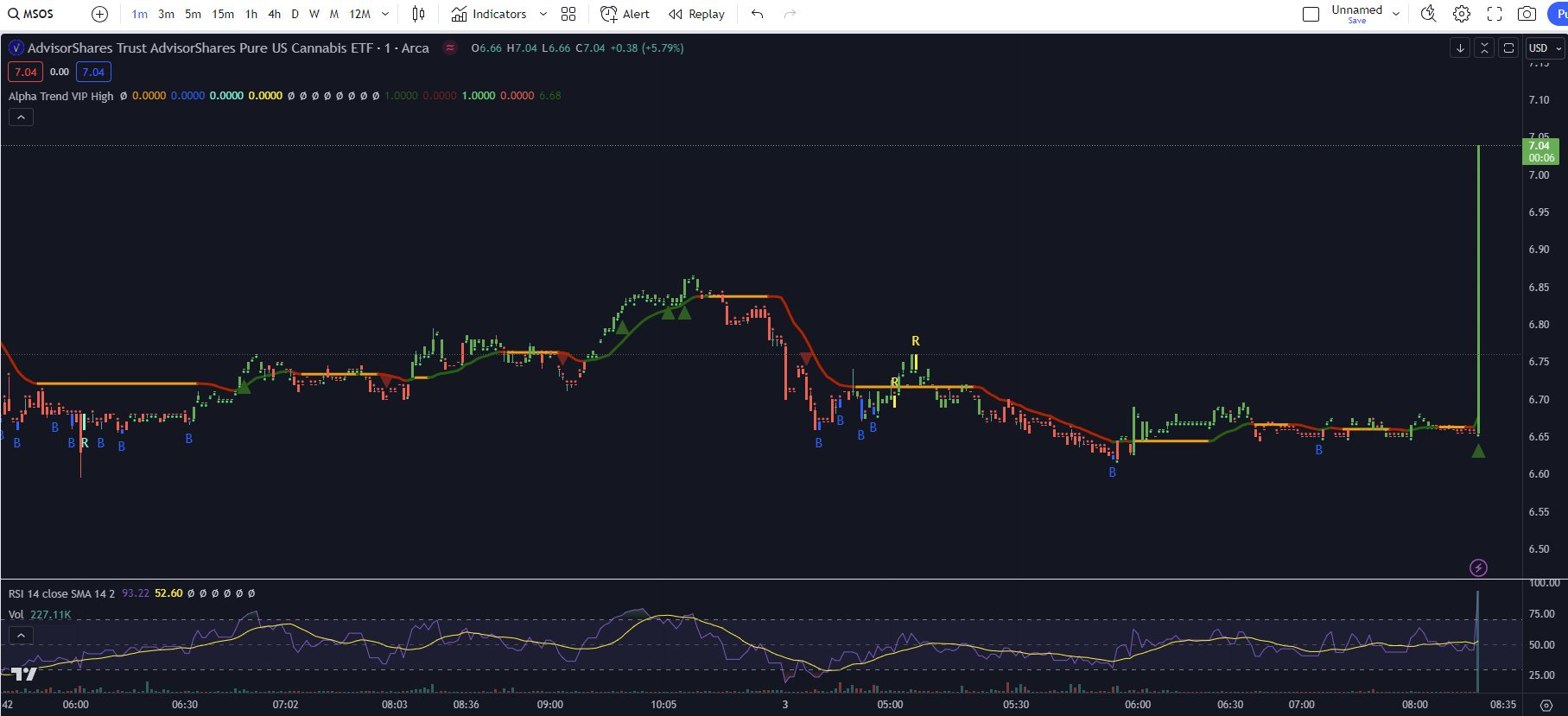1568x716 pixels.
Task: Maximize the chart pane
Action: click(x=1508, y=48)
